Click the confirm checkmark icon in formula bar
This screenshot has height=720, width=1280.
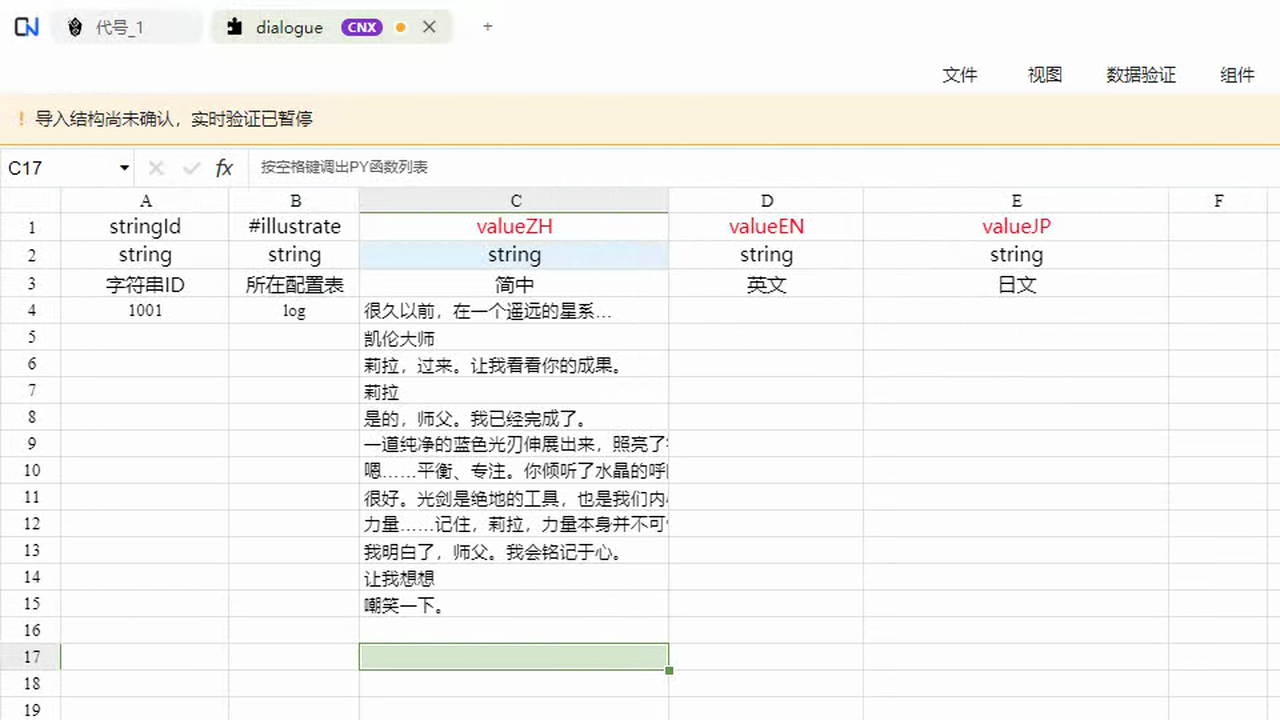pos(191,168)
